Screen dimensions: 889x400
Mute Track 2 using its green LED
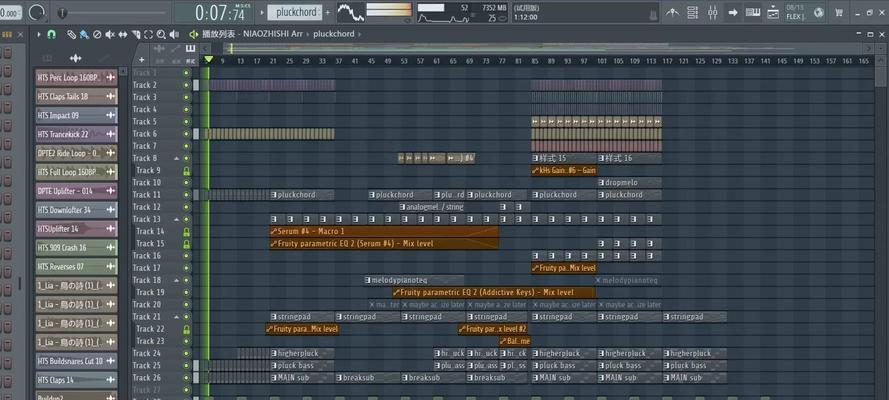[187, 85]
